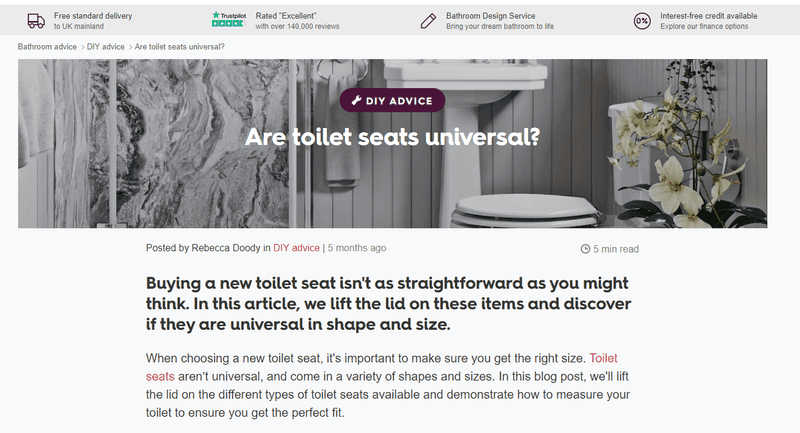Image resolution: width=800 pixels, height=433 pixels.
Task: Select Are toilet seats universal? breadcrumb
Action: pos(180,47)
